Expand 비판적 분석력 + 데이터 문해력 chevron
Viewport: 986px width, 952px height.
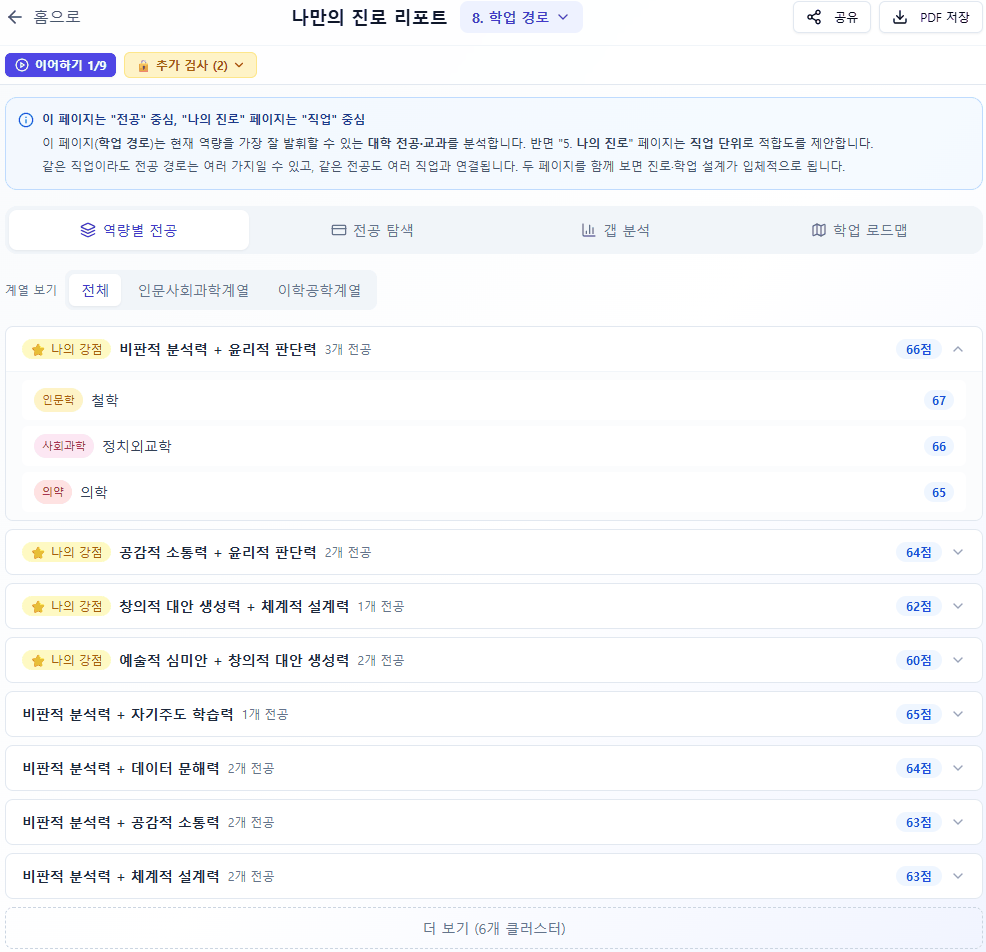pyautogui.click(x=958, y=768)
